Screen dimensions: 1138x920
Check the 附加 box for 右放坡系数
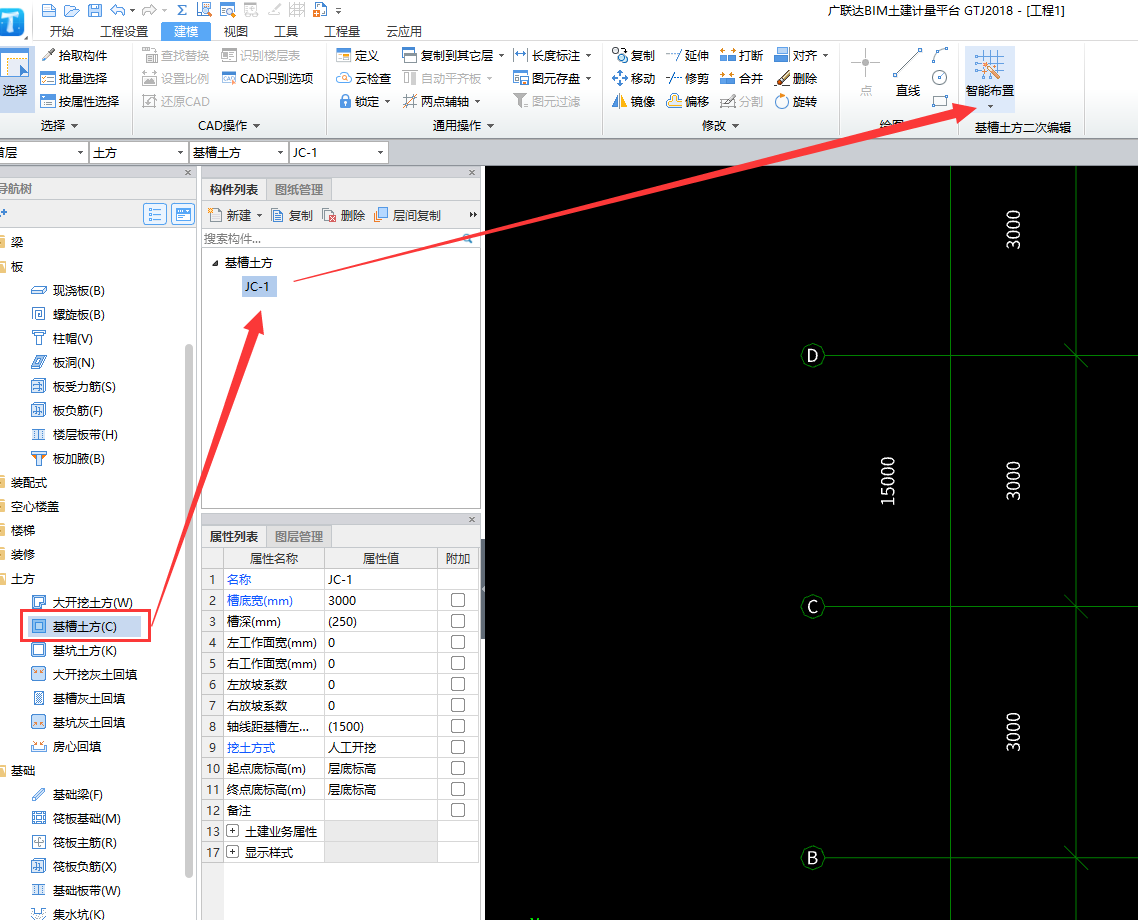pos(458,705)
